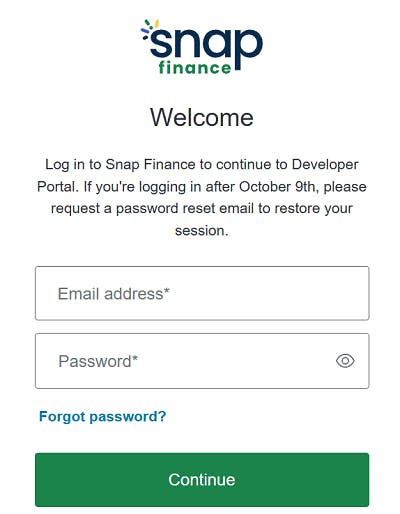The height and width of the screenshot is (514, 400).
Task: Select the "Developer" word in the instructions
Action: coord(325,165)
